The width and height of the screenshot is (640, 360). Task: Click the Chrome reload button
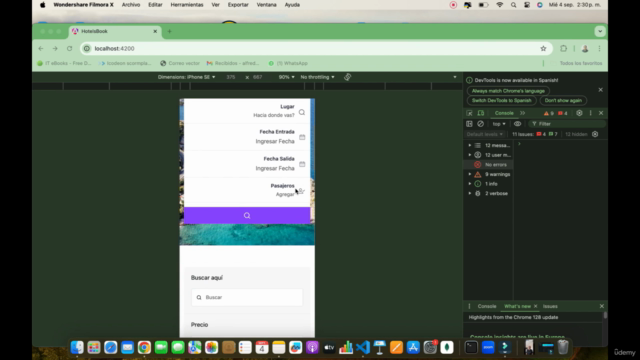69,49
